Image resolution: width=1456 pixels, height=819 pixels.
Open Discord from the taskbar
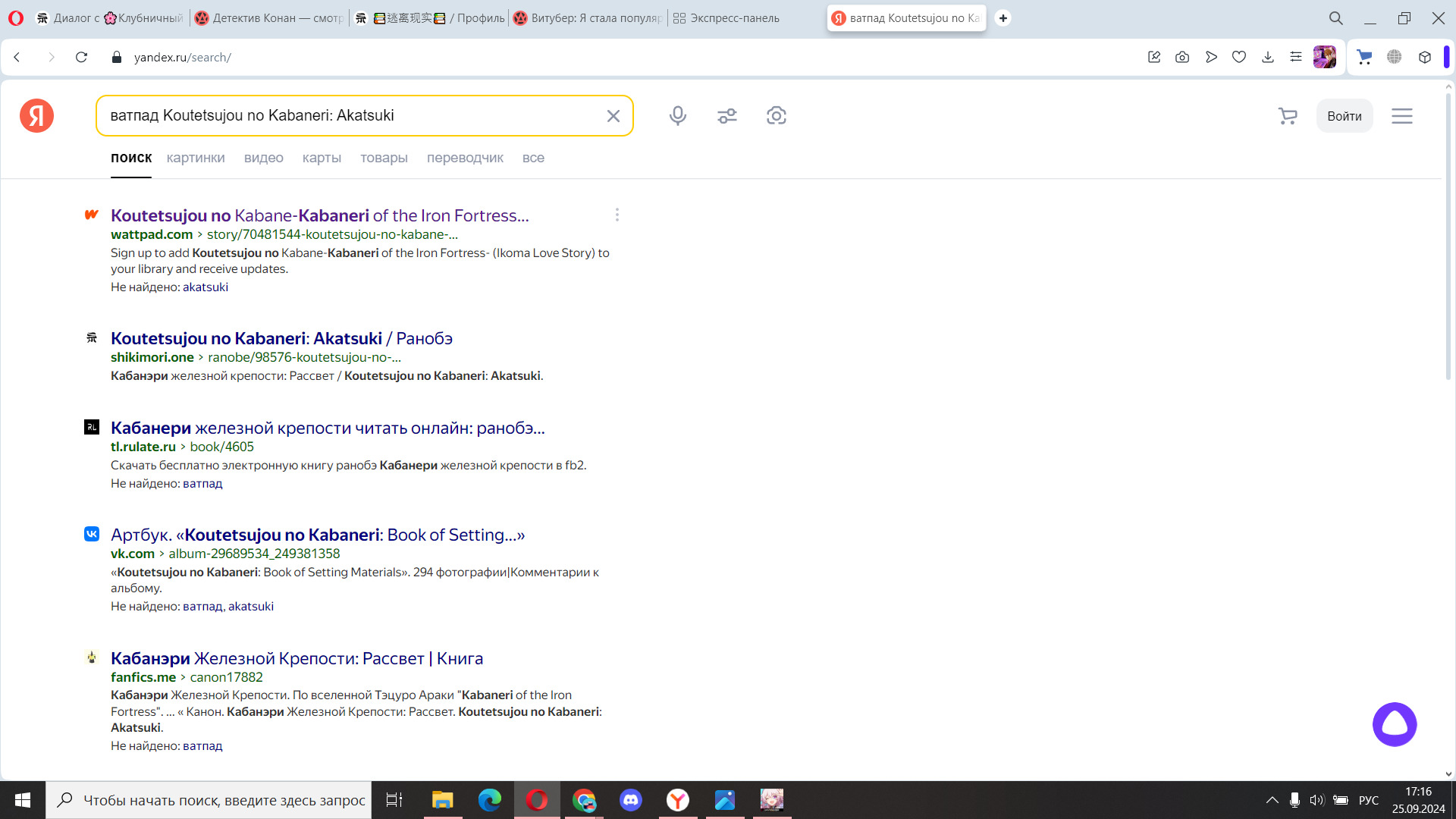[630, 800]
